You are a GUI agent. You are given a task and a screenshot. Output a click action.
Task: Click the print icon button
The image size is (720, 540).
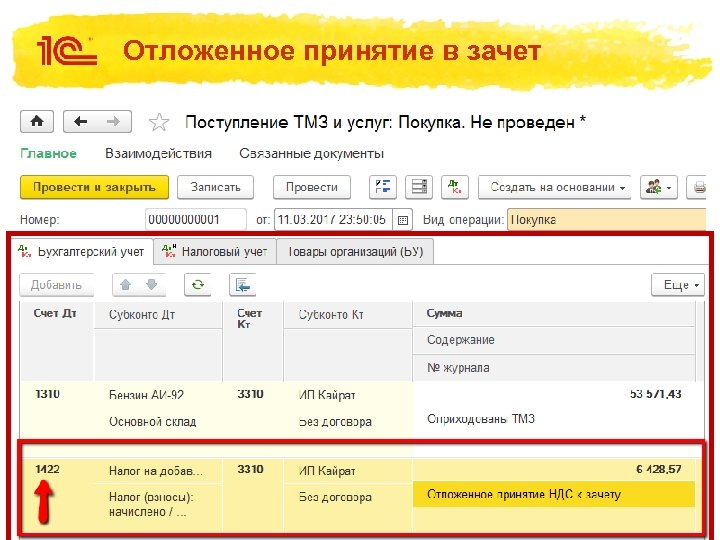[x=698, y=187]
